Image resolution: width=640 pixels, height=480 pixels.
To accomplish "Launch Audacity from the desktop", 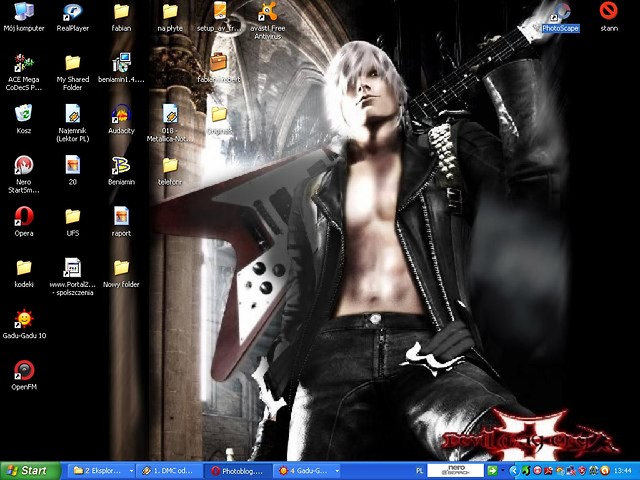I will click(121, 119).
